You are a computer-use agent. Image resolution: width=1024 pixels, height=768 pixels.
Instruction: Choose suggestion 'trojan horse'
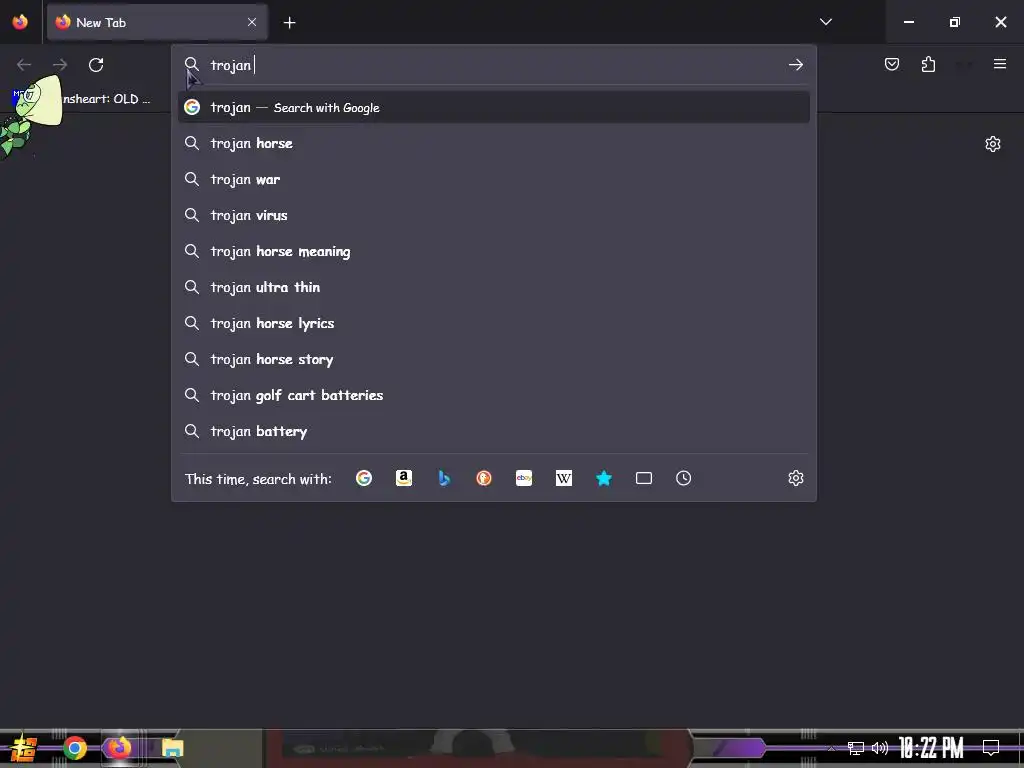494,143
